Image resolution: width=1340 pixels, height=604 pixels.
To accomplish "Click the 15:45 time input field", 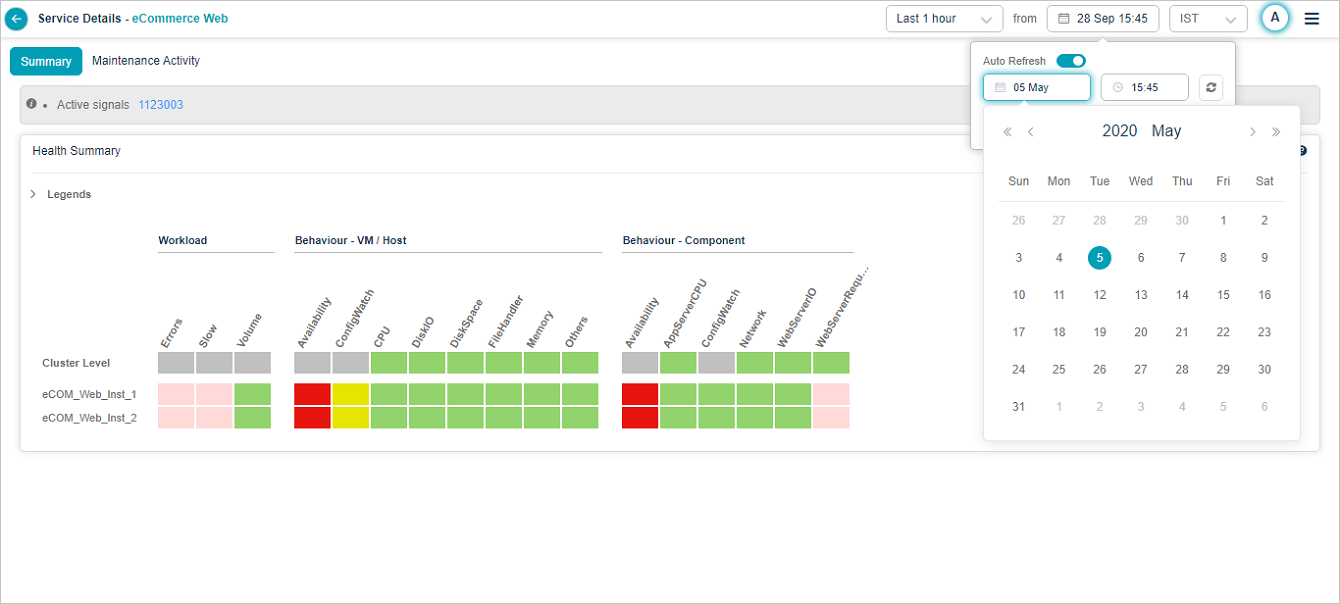I will 1145,88.
